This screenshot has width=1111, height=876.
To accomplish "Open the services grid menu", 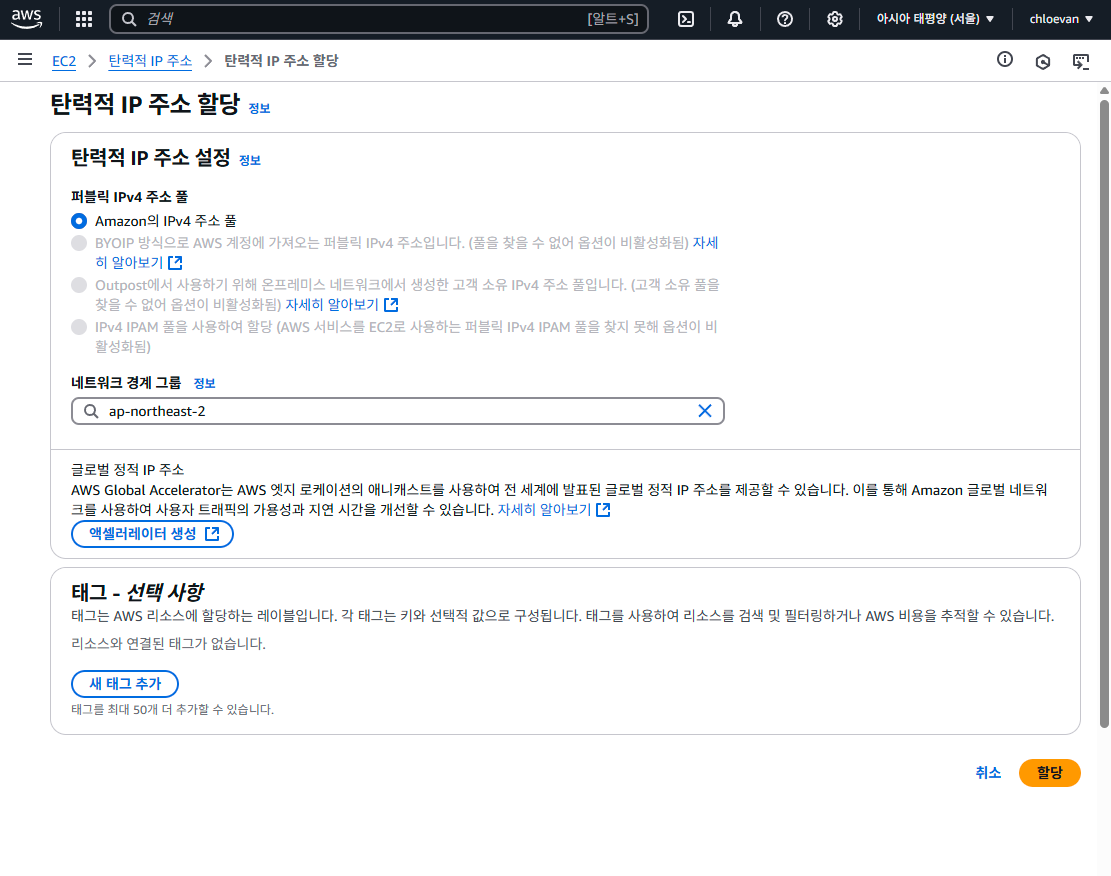I will click(84, 19).
